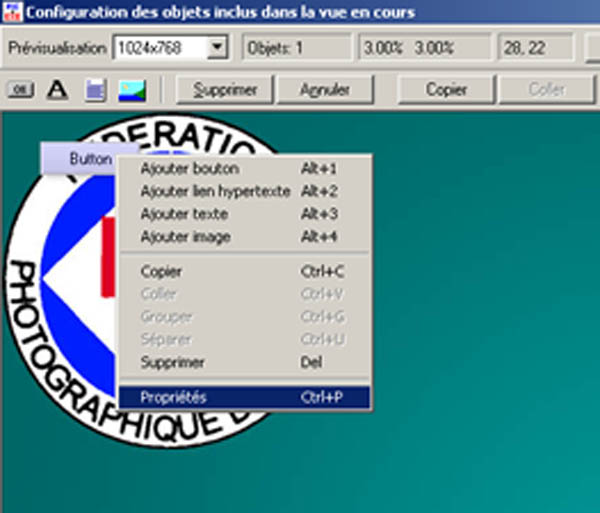Click the add button tool icon
Image resolution: width=600 pixels, height=513 pixels.
coord(21,90)
